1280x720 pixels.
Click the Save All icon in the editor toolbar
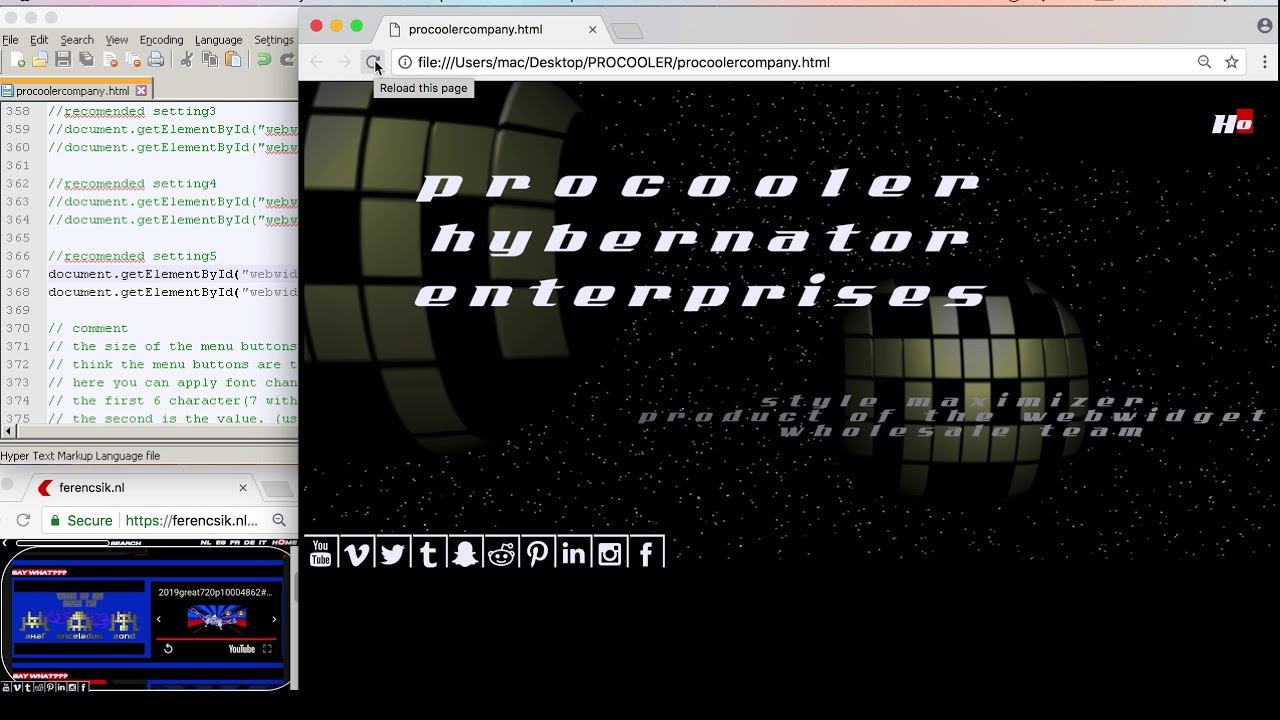tap(86, 60)
